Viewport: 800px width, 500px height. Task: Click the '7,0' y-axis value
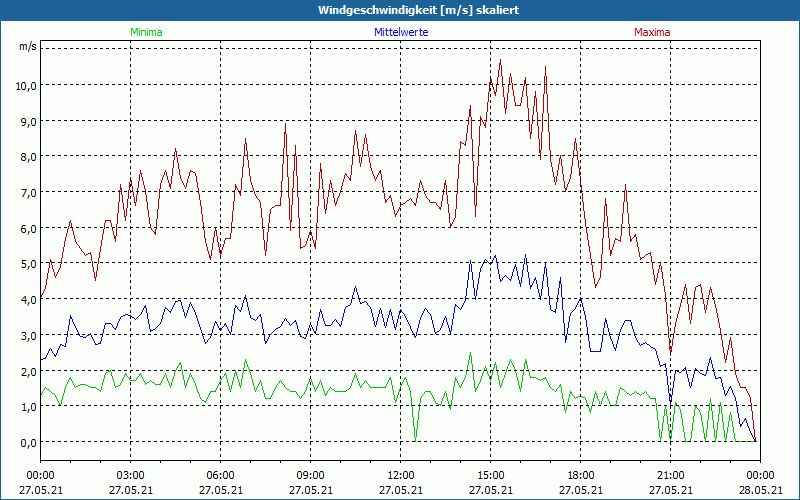(x=29, y=193)
